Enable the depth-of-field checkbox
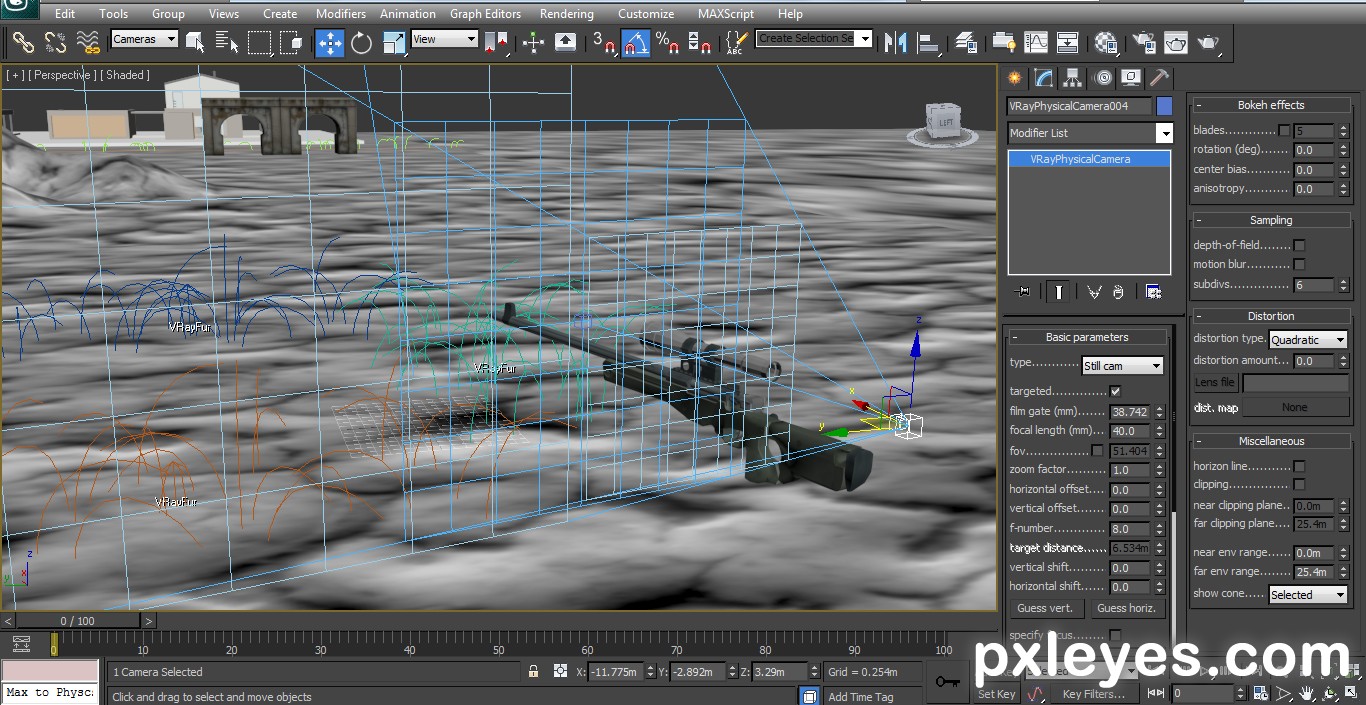Screen dimensions: 1366x705 [x=1299, y=245]
